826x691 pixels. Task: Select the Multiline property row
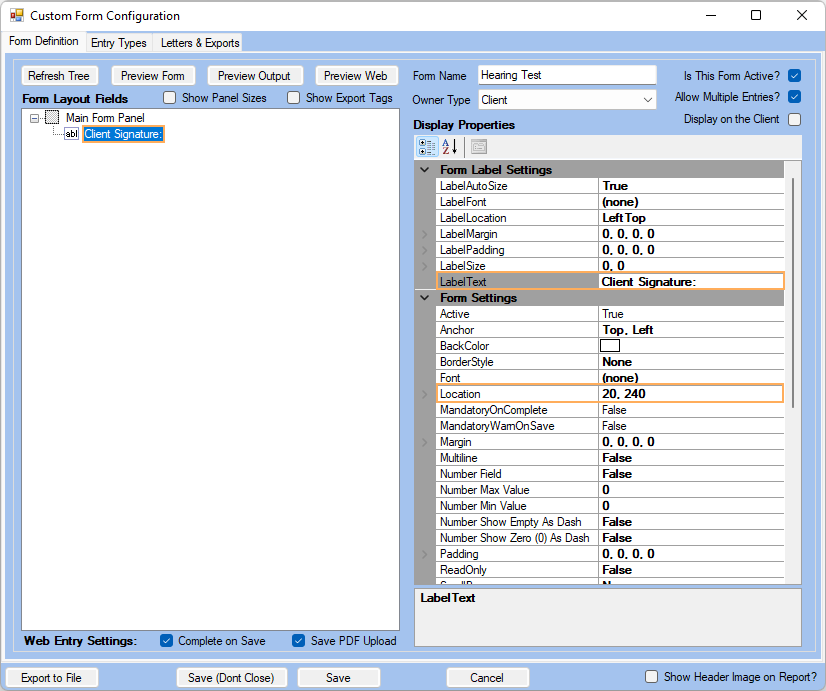tap(611, 458)
